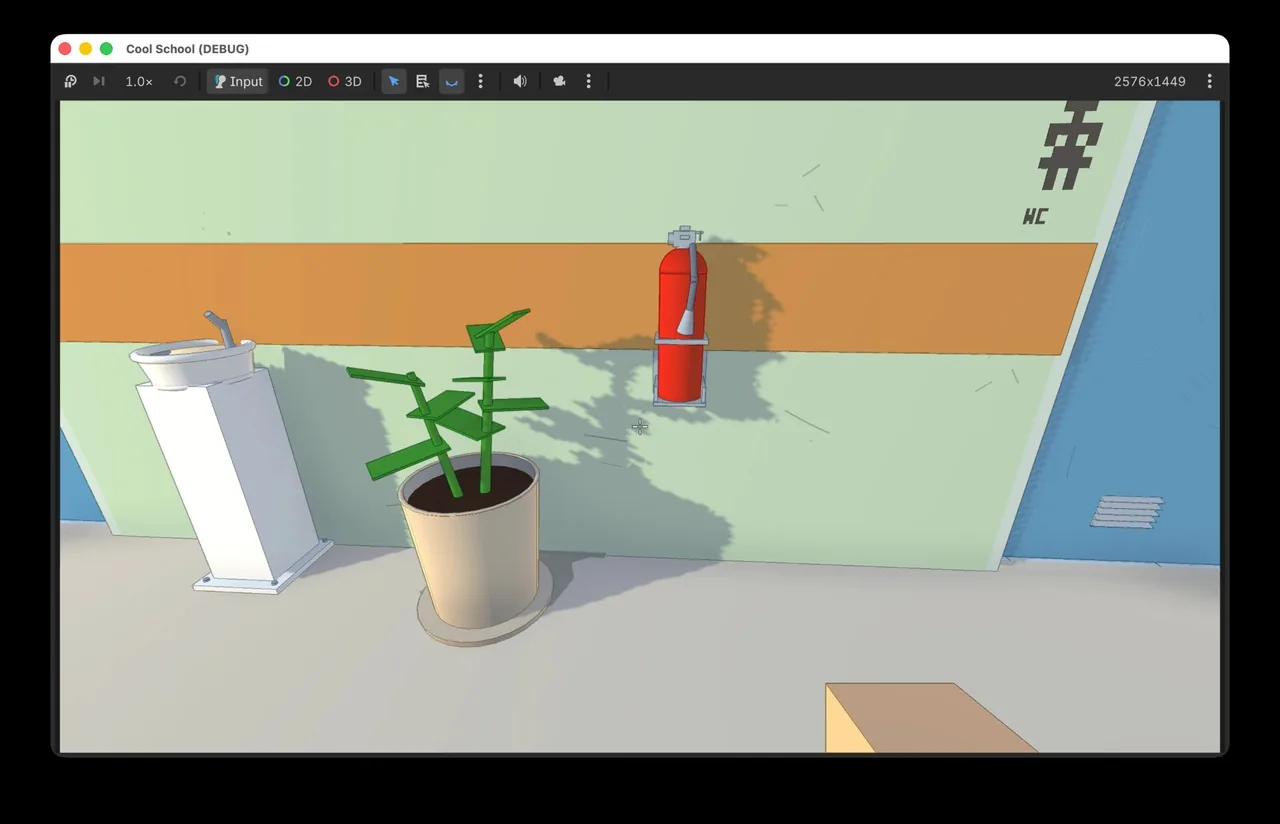Open the three-dot menu beside 2576x1449
This screenshot has height=824, width=1280.
pyautogui.click(x=1209, y=81)
